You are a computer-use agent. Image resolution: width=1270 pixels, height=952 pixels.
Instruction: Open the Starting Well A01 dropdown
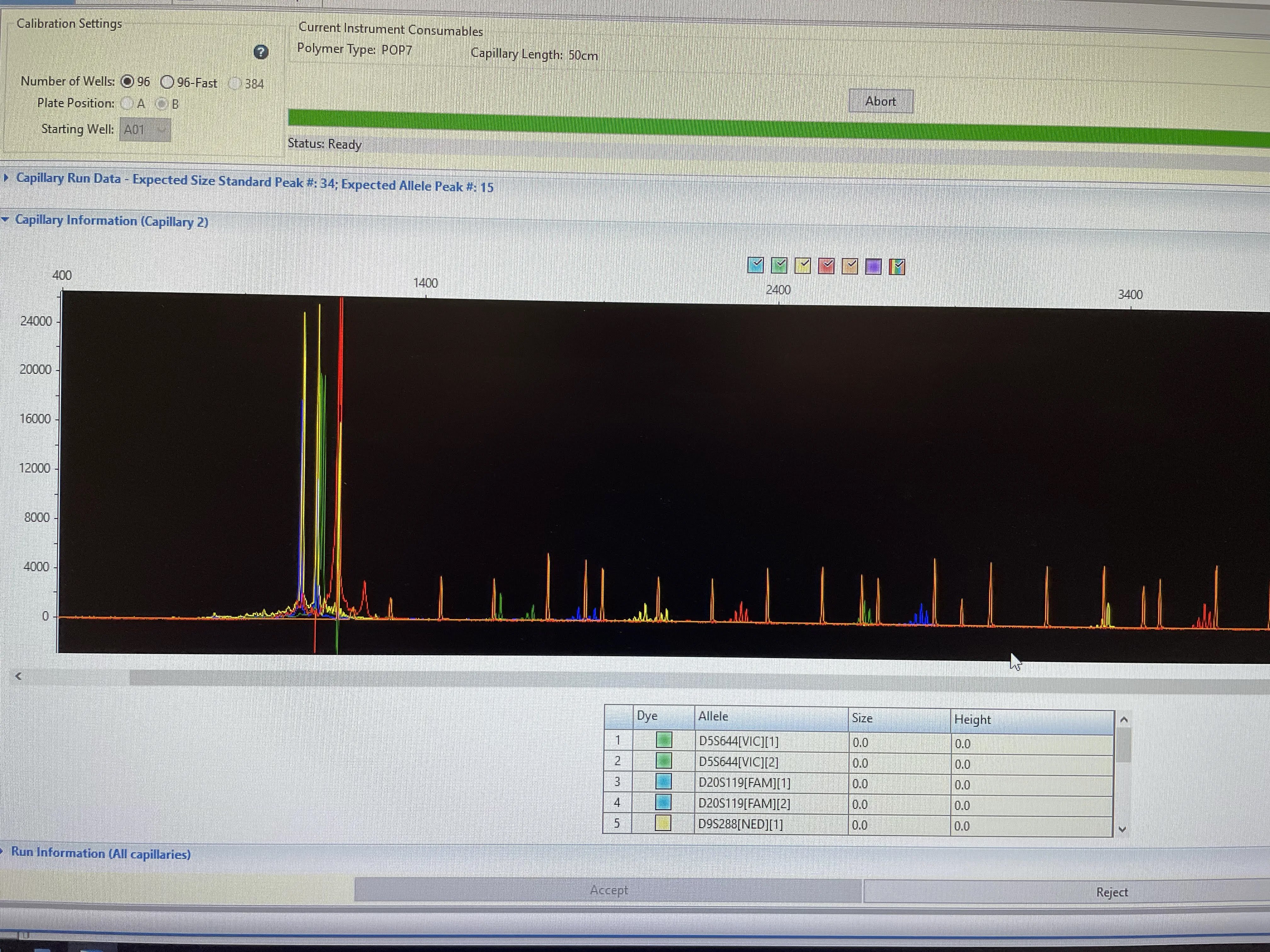pyautogui.click(x=145, y=130)
